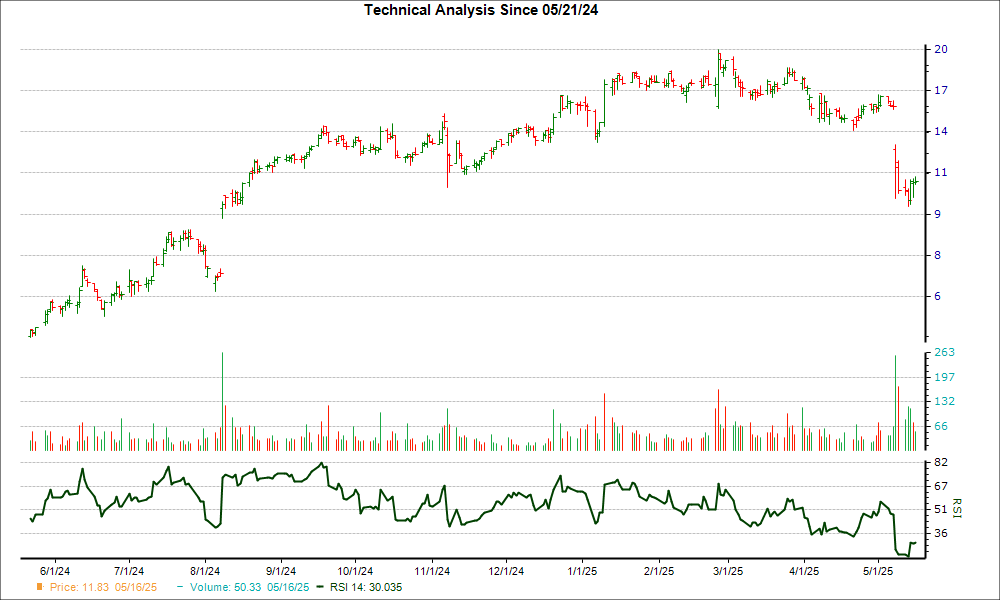Viewport: 1000px width, 600px height.
Task: Click the 11/1/24 date label on the x-axis
Action: (x=432, y=571)
